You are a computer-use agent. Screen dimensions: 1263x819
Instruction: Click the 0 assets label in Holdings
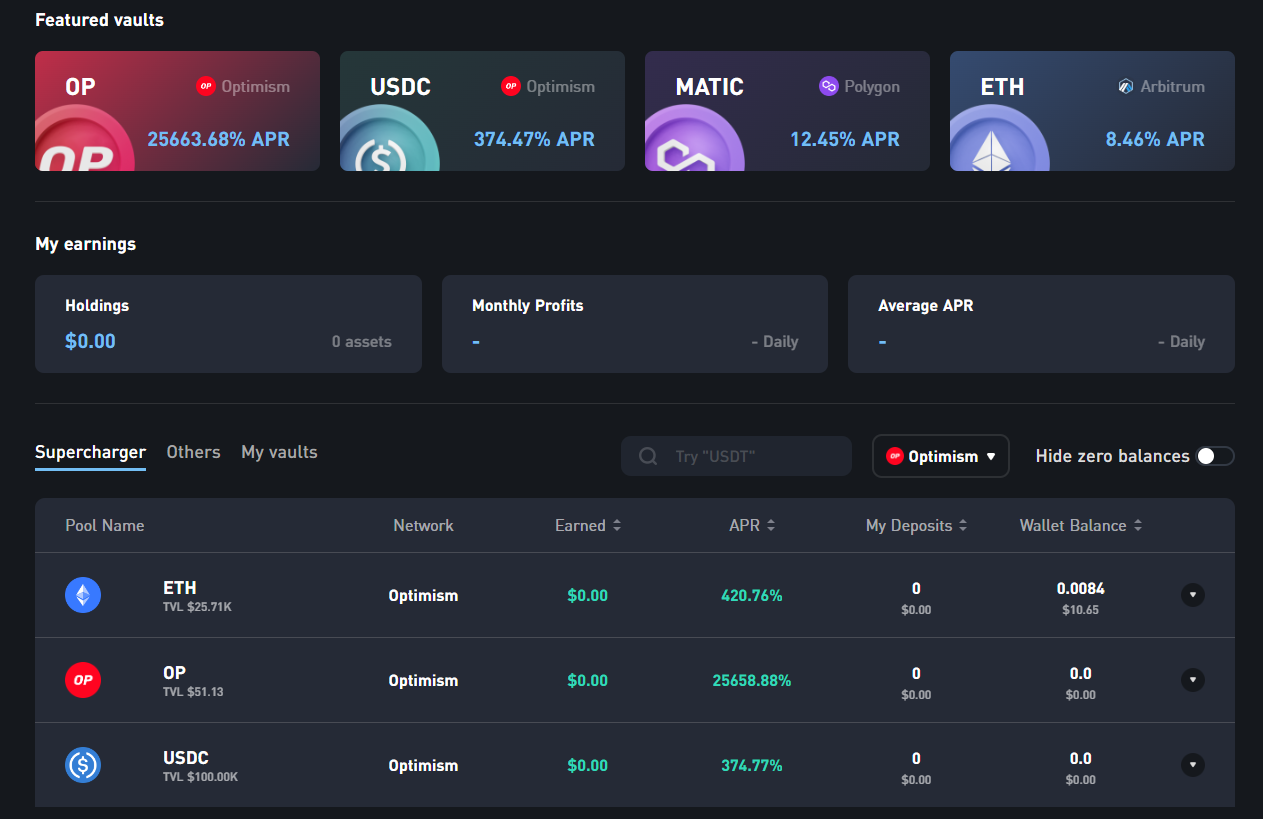362,342
